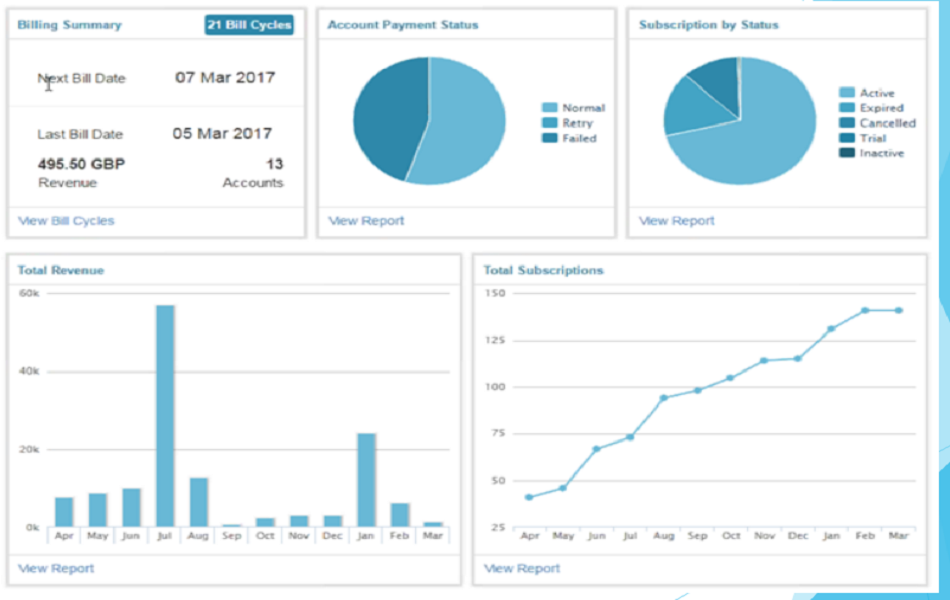
Task: Select the Jan bar in Total Revenue
Action: click(x=366, y=480)
